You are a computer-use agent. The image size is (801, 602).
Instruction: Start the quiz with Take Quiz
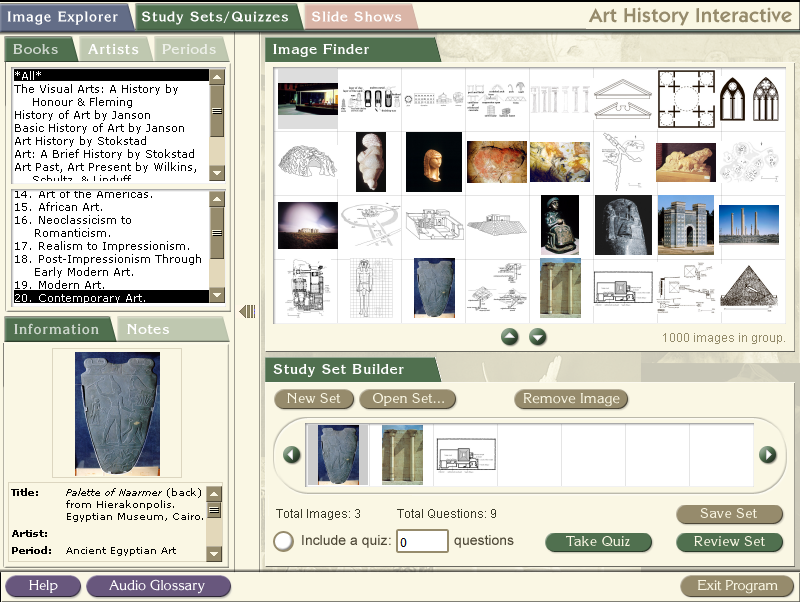point(598,542)
